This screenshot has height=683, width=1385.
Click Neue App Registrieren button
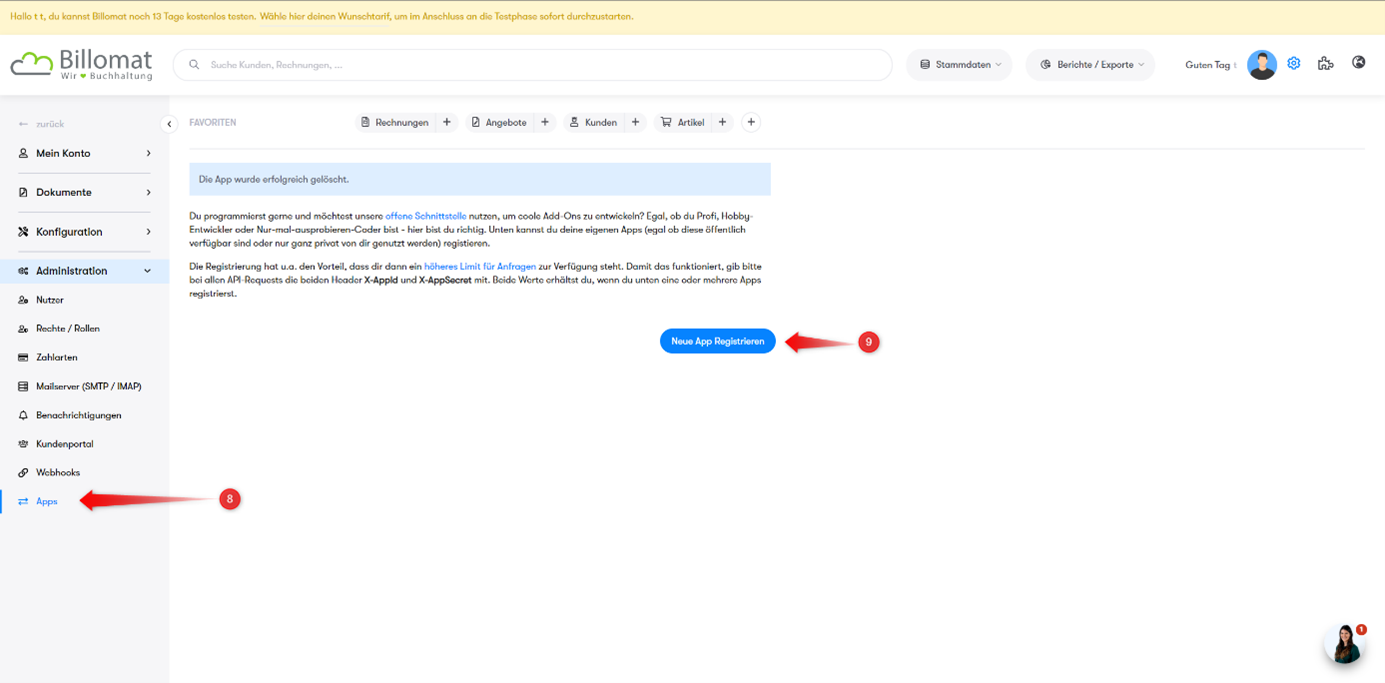click(717, 341)
